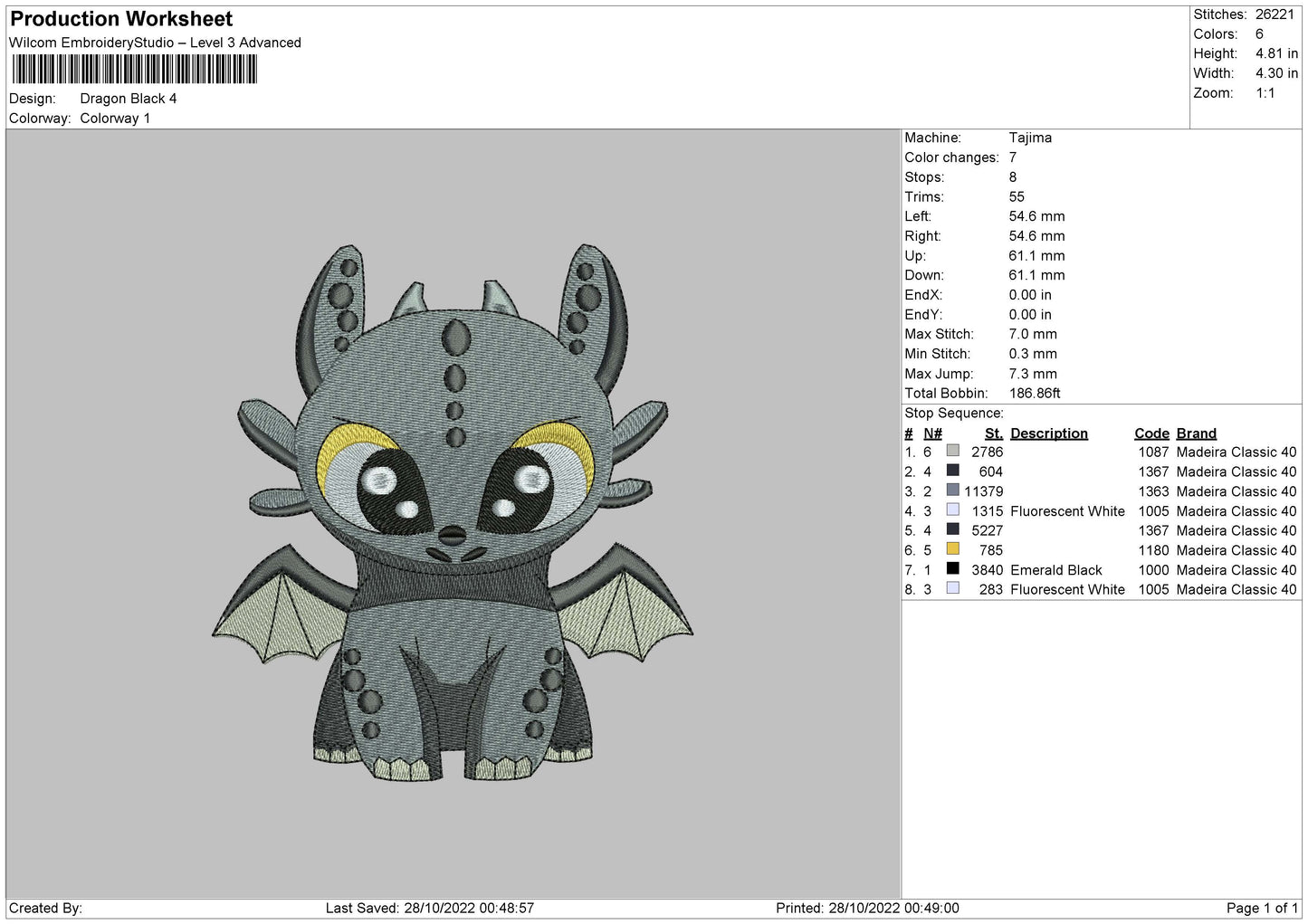Click the 'Brand' column header
This screenshot has width=1308, height=924.
coord(1197,433)
